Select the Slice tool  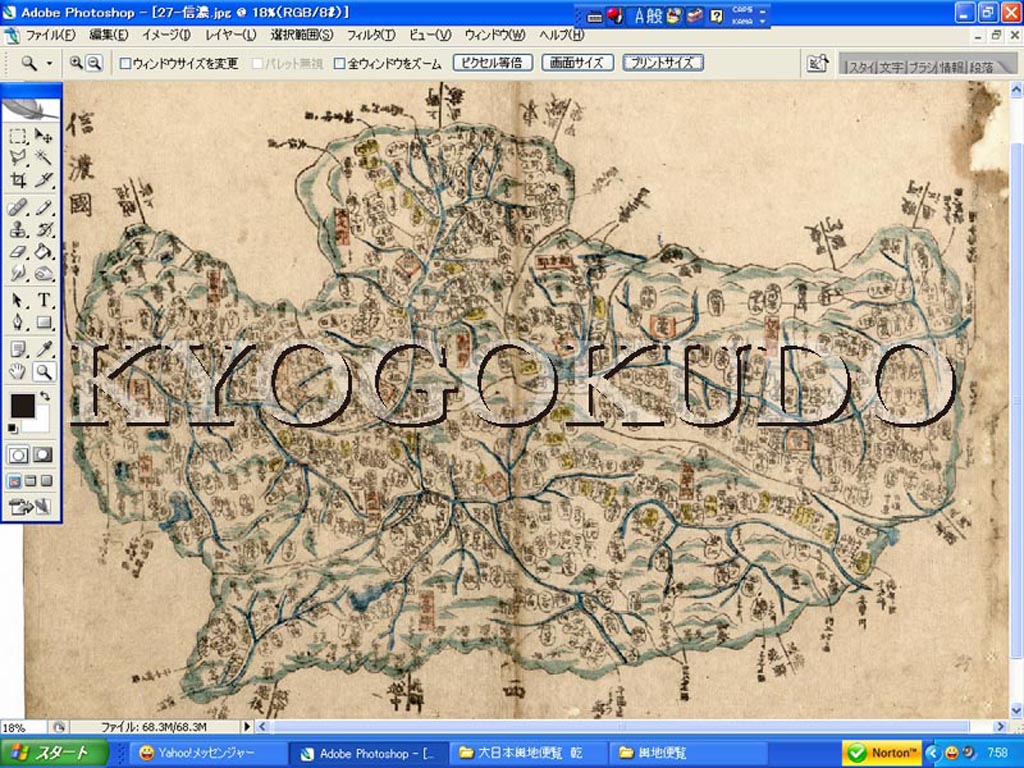pyautogui.click(x=44, y=180)
